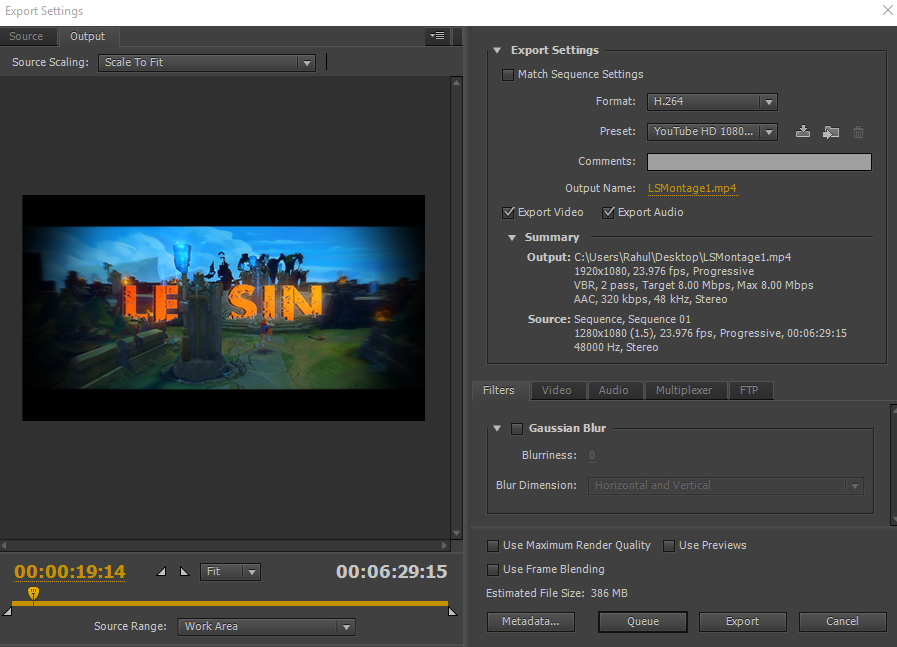Click the Set In Point triangle icon
This screenshot has height=647, width=897.
pyautogui.click(x=162, y=571)
